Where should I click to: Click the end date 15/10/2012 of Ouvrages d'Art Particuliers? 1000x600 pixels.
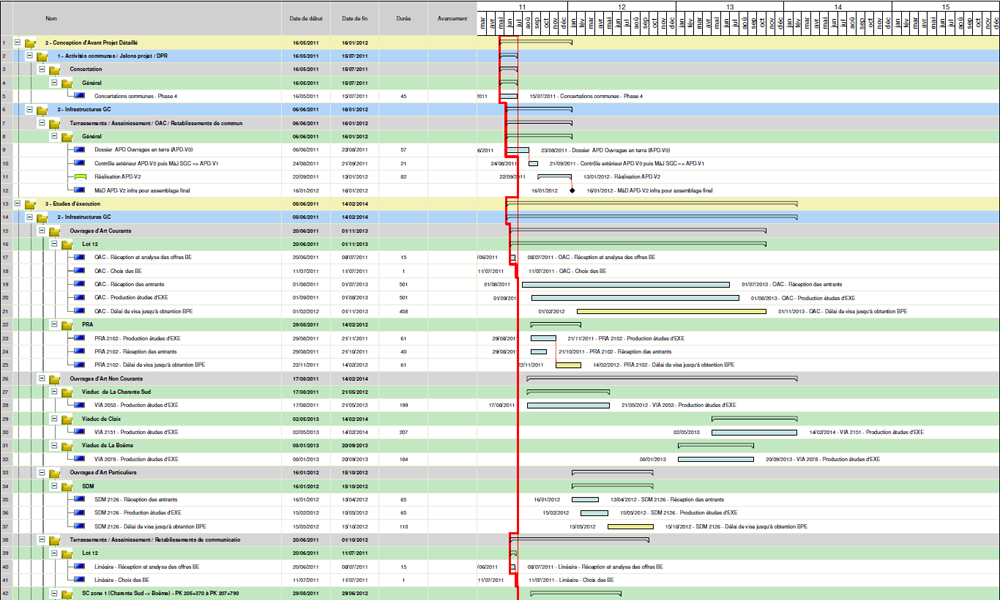coord(355,472)
